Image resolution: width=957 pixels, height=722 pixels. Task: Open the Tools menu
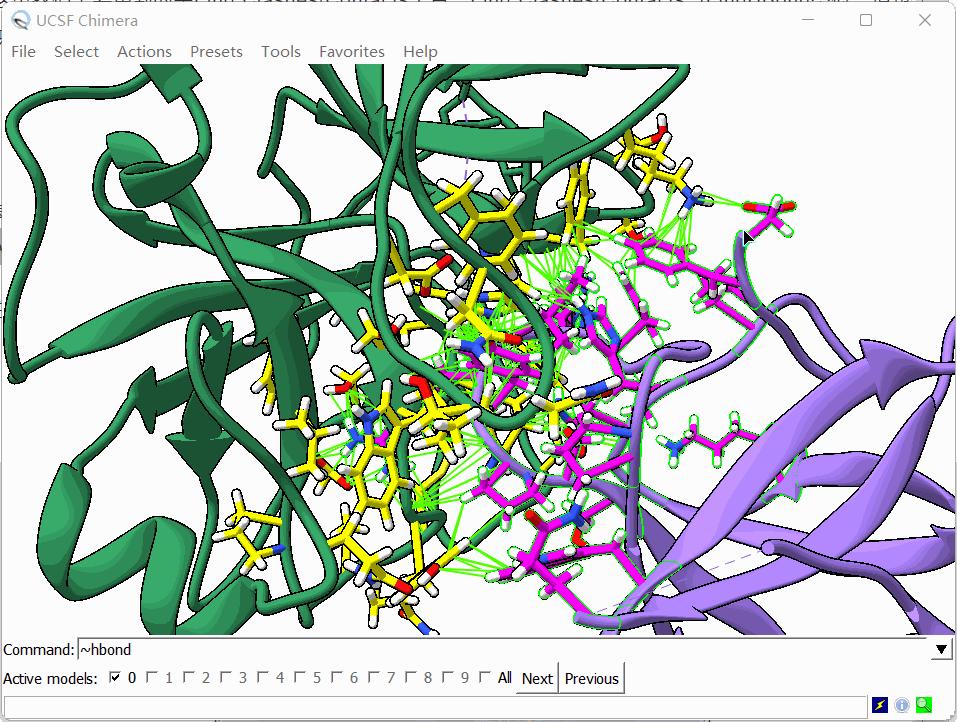(281, 52)
